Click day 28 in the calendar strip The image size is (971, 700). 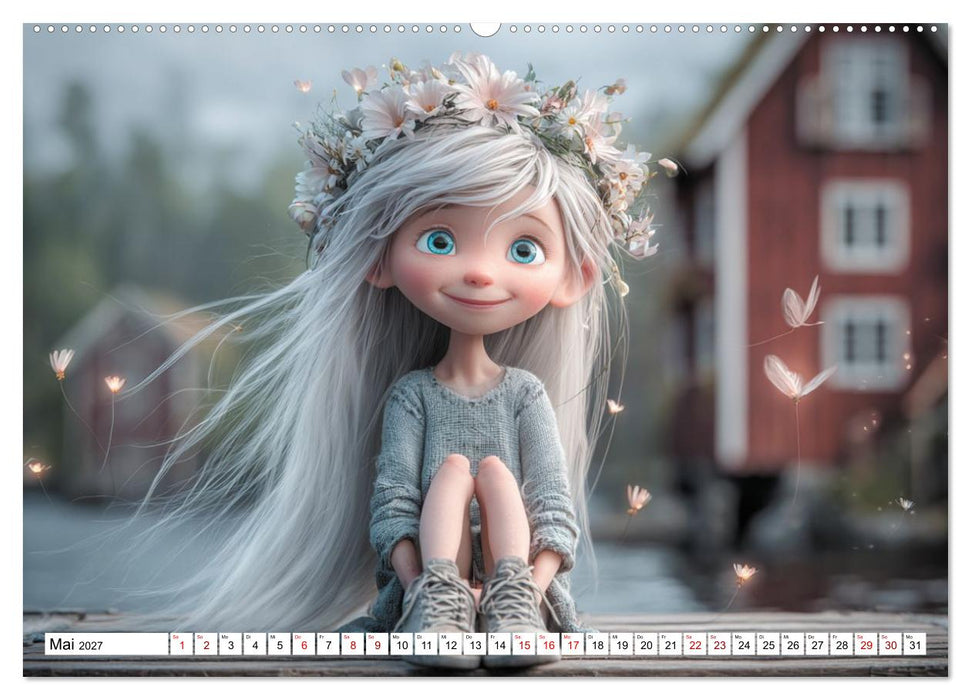842,644
